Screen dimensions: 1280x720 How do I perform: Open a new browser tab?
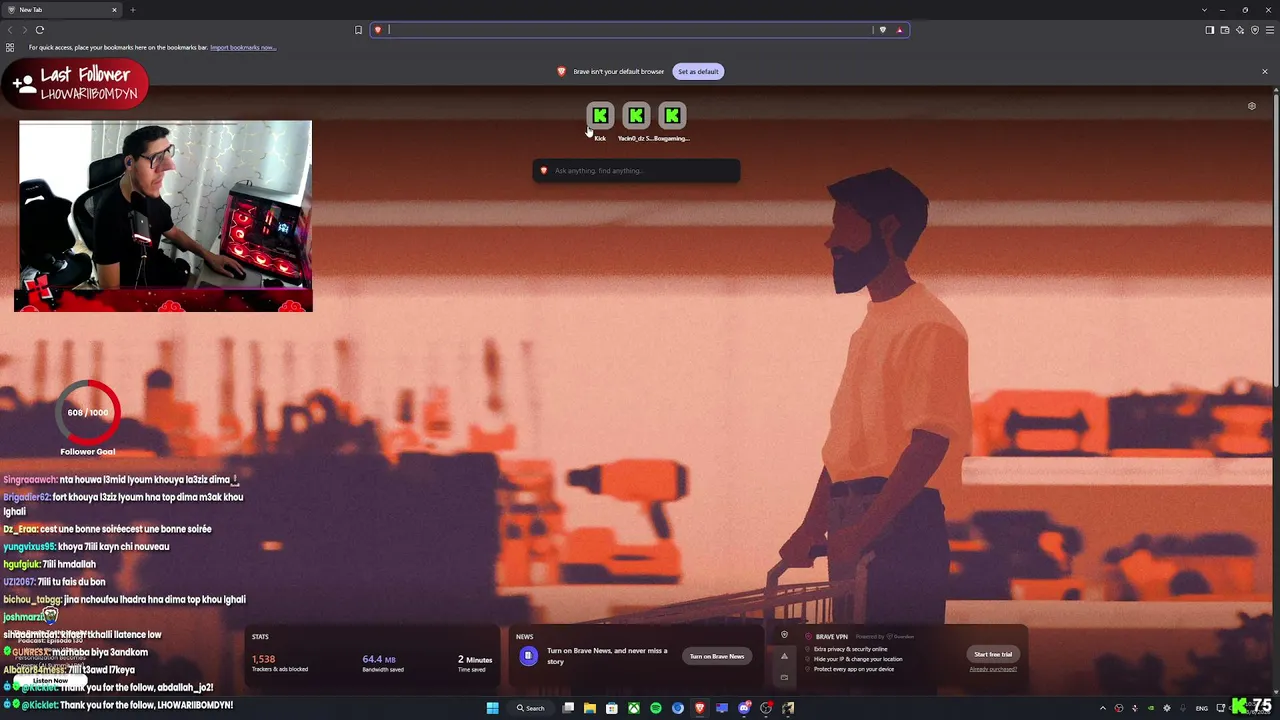tap(132, 10)
